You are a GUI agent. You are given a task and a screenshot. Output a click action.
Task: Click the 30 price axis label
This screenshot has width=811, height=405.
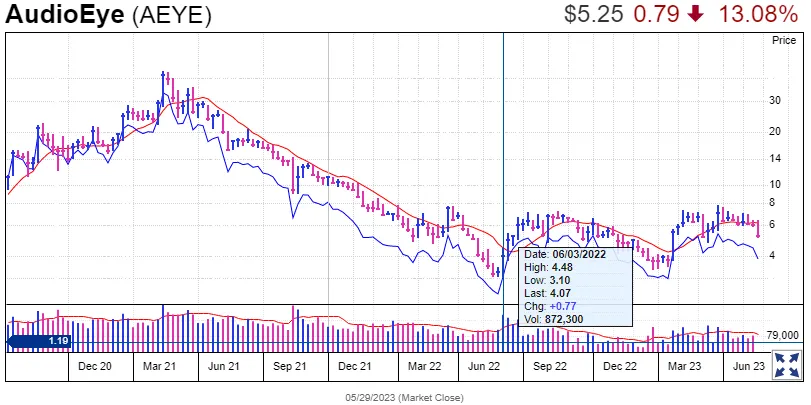pyautogui.click(x=775, y=100)
